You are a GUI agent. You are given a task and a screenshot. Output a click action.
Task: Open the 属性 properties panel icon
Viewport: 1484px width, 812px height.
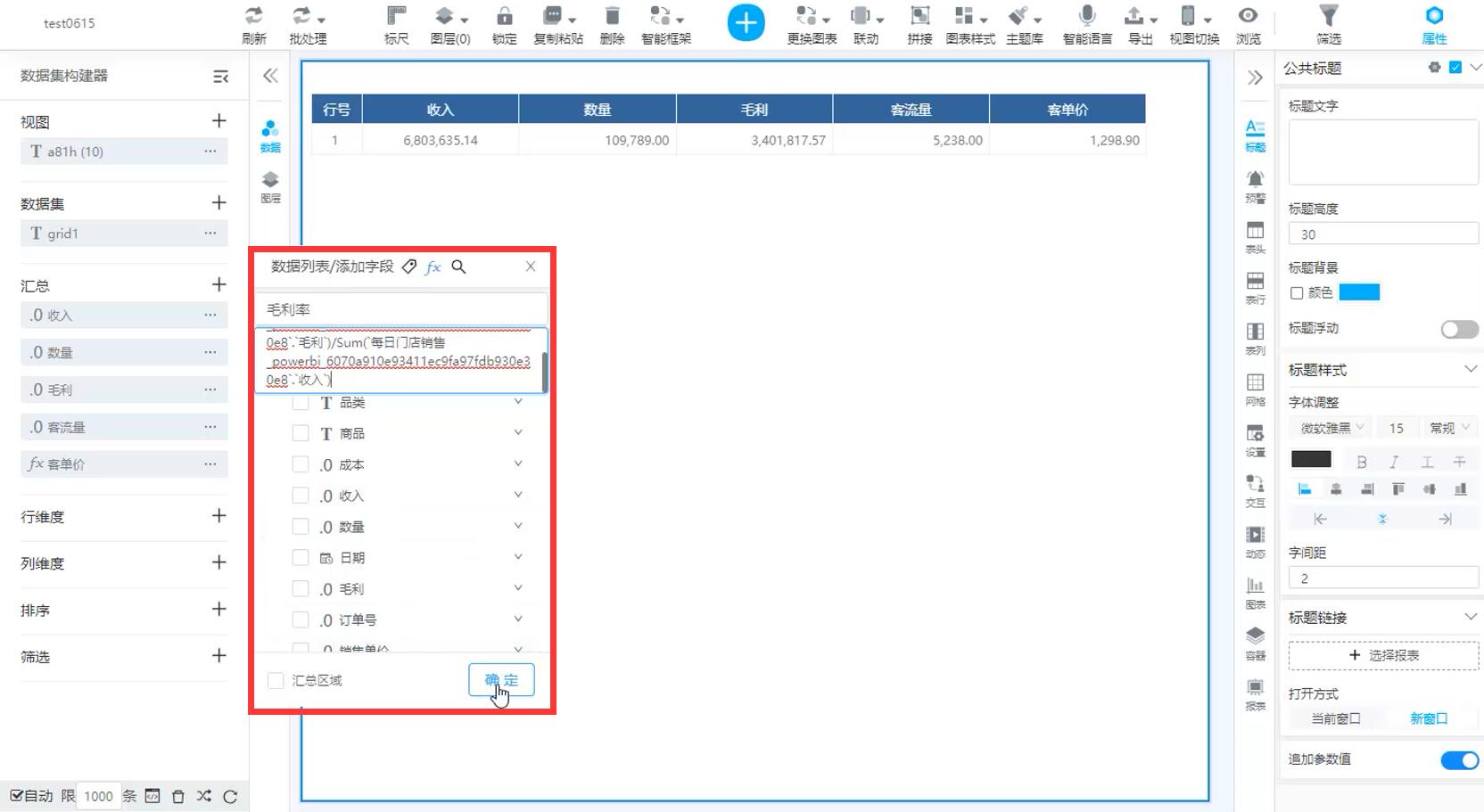click(x=1434, y=16)
